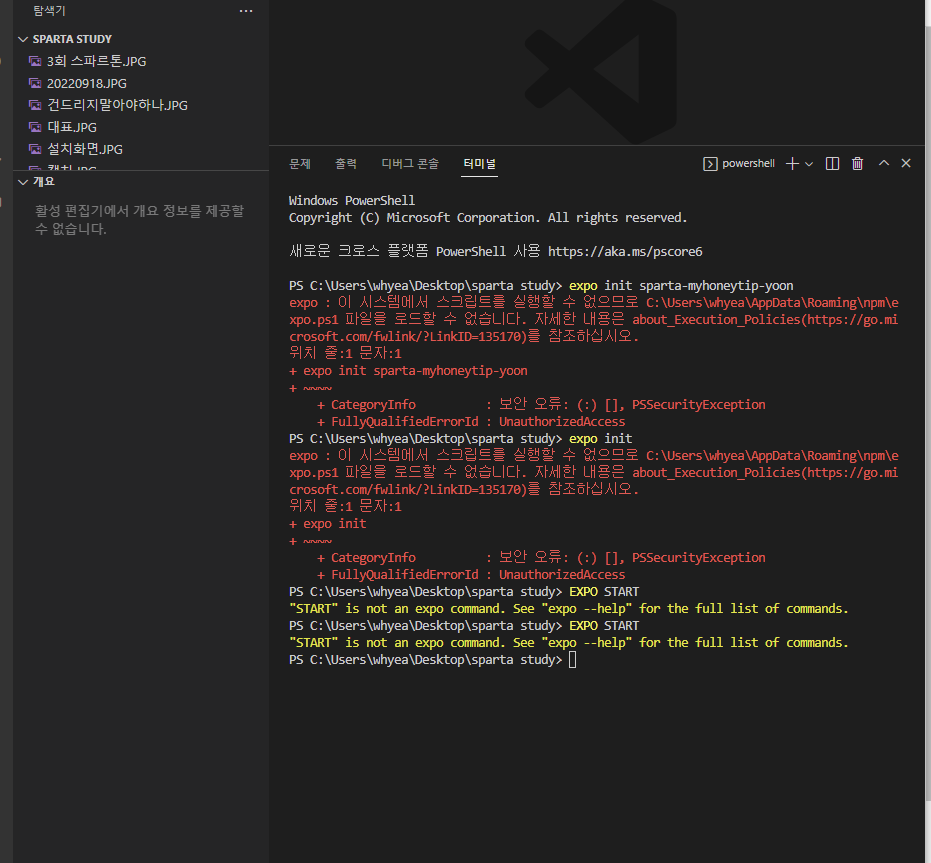Image resolution: width=931 pixels, height=863 pixels.
Task: Select the 터미널 terminal tab
Action: pos(479,163)
